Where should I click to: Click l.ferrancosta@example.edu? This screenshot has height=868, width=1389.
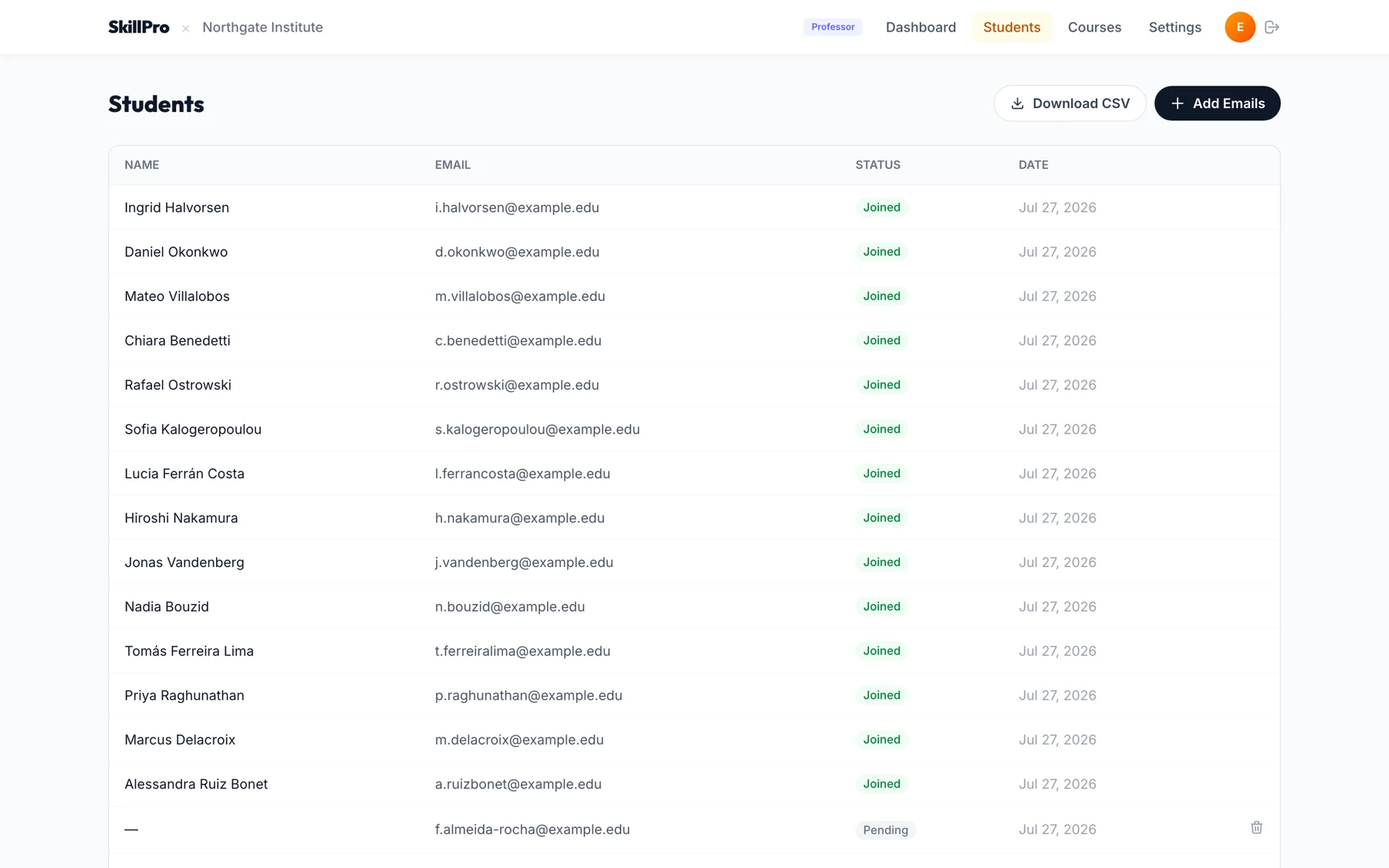(x=522, y=474)
